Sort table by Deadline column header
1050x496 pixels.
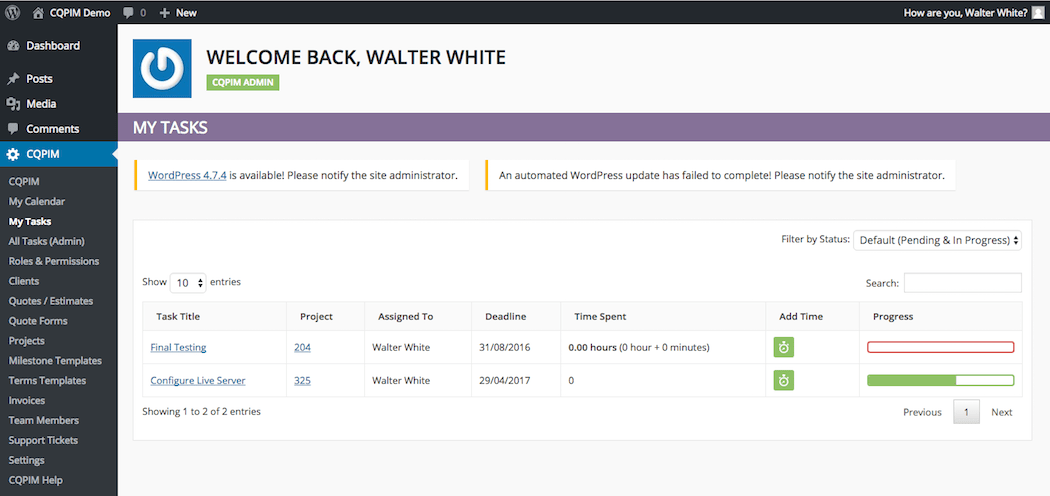[505, 316]
